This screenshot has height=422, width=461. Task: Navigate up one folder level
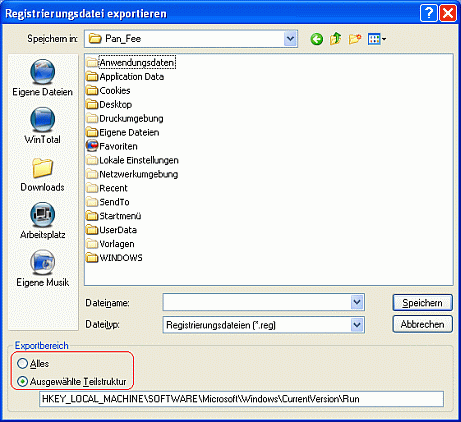point(336,39)
